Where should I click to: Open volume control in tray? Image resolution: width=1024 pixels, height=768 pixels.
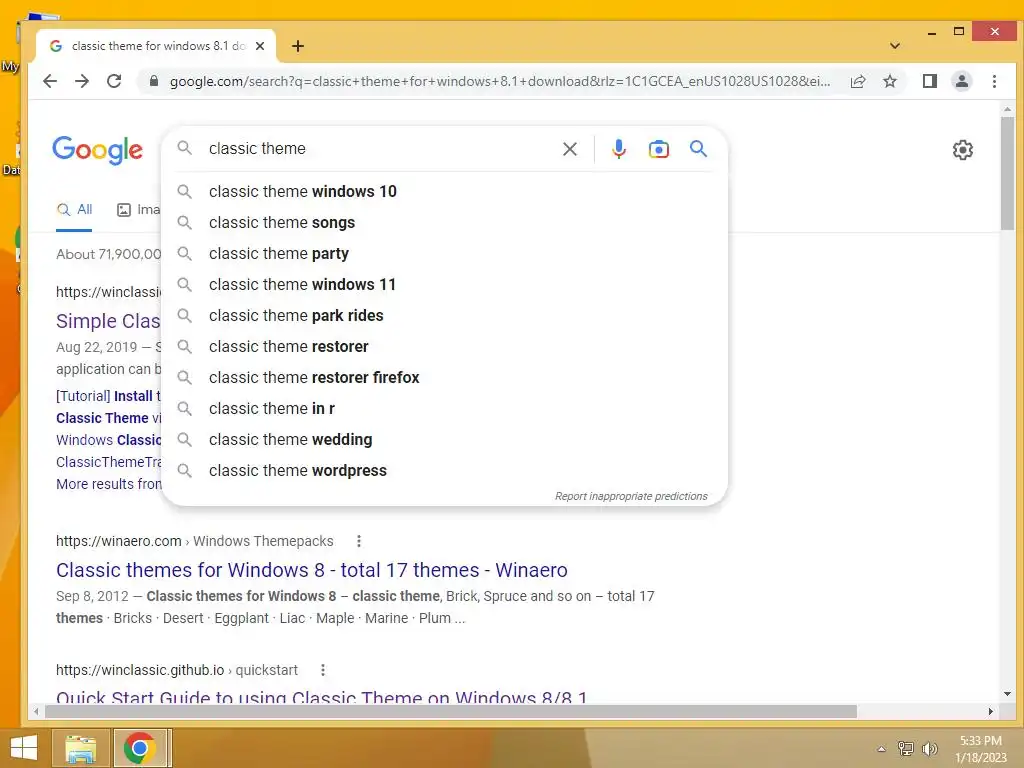(x=929, y=749)
